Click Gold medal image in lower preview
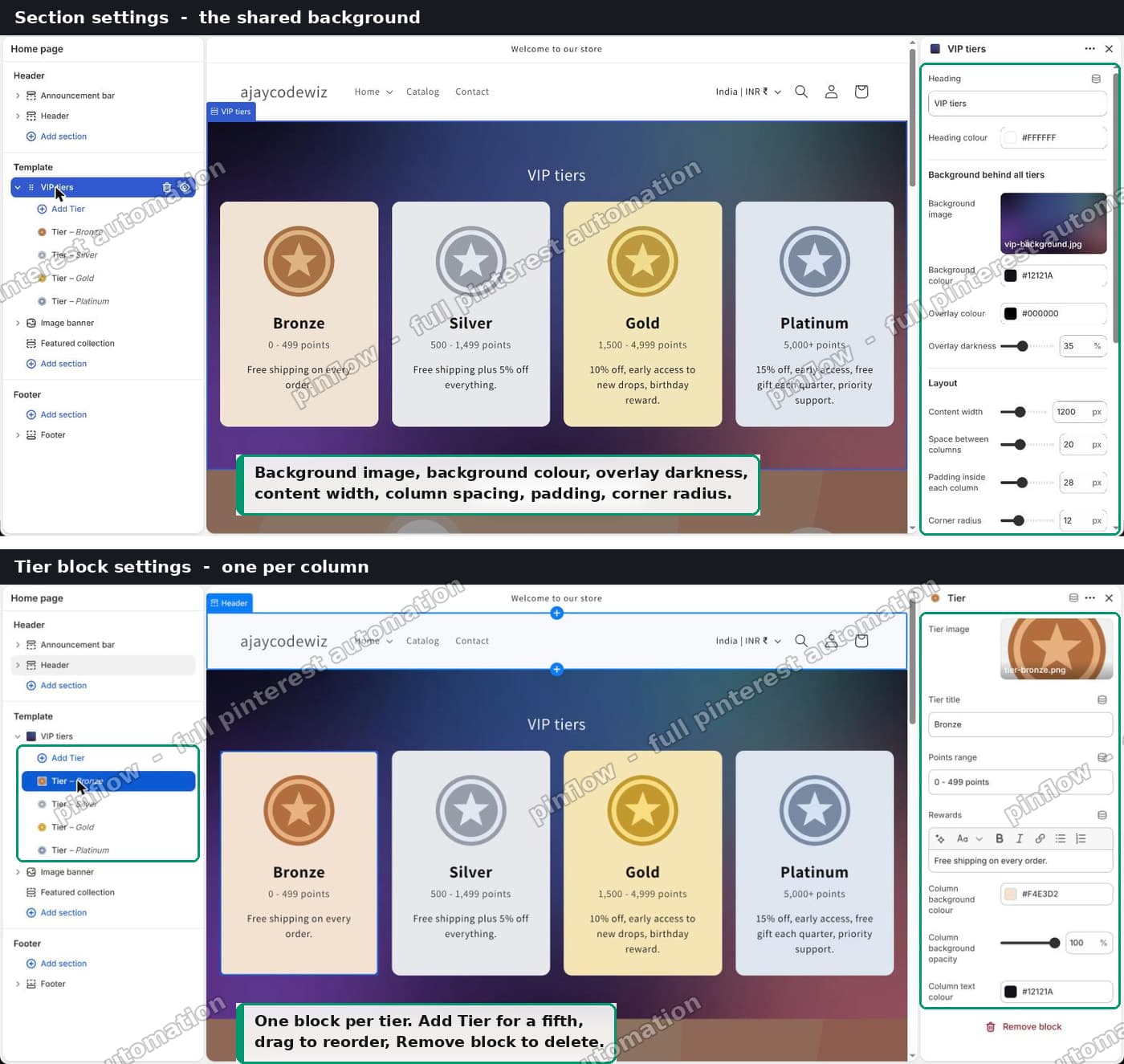The height and width of the screenshot is (1064, 1124). (x=642, y=810)
